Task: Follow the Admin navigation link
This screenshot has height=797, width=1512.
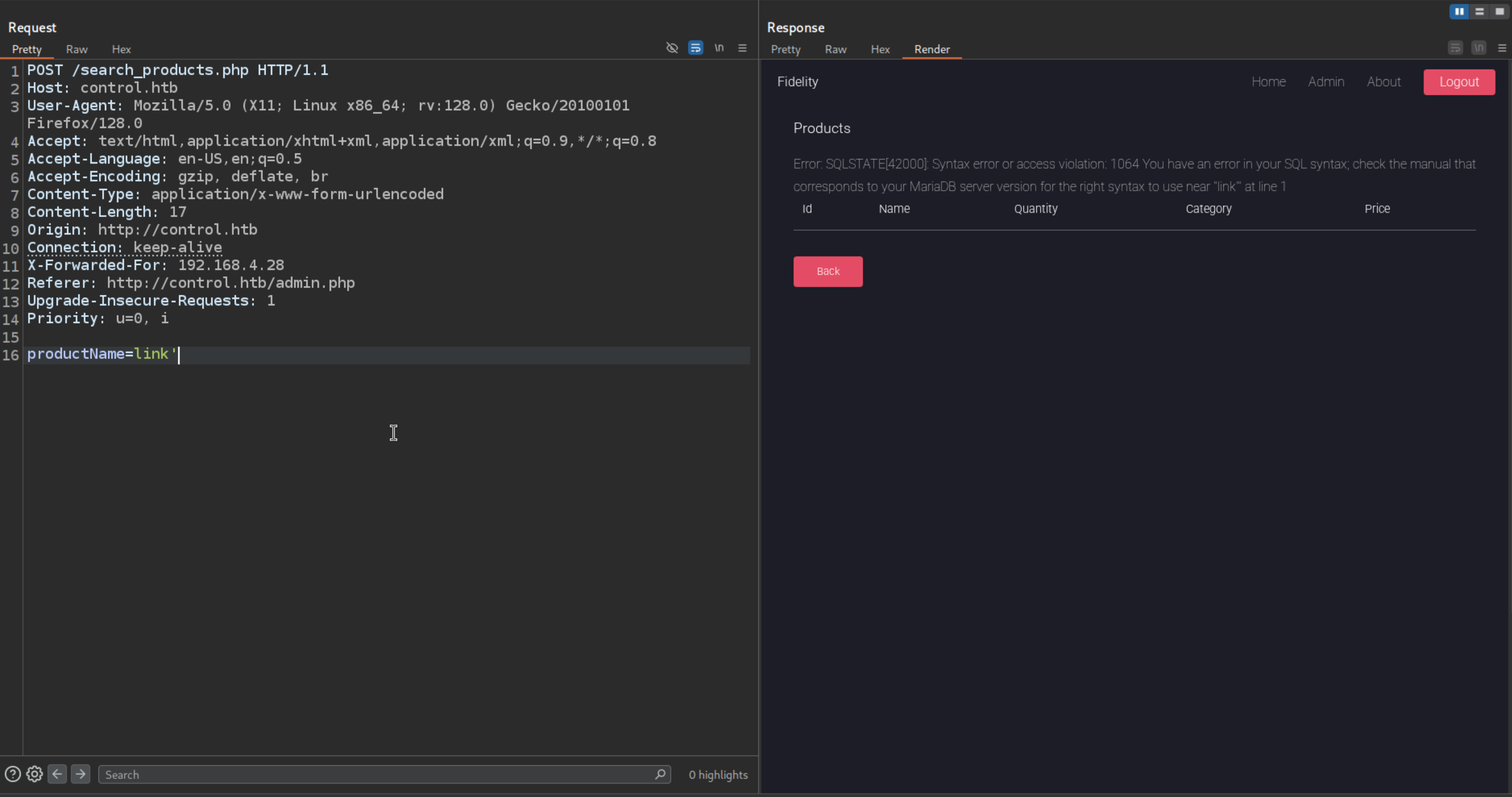Action: pyautogui.click(x=1326, y=82)
